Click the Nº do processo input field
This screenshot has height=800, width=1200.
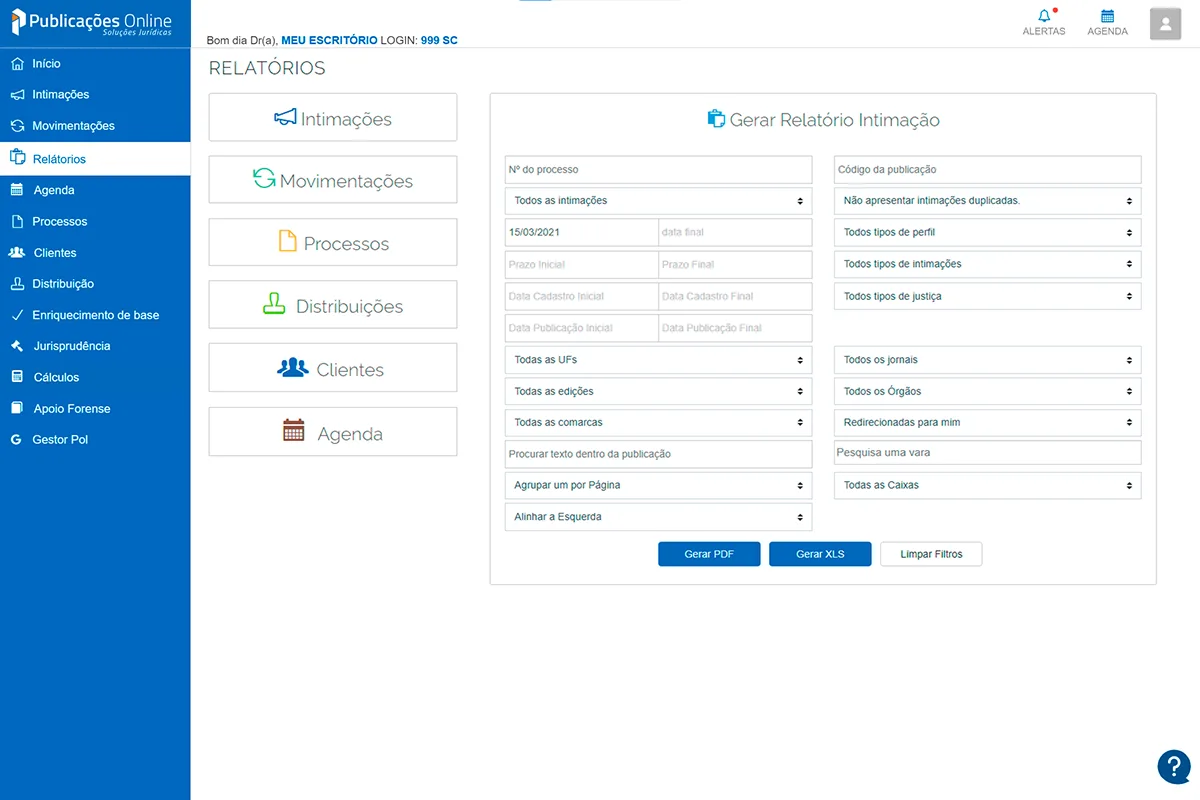658,170
